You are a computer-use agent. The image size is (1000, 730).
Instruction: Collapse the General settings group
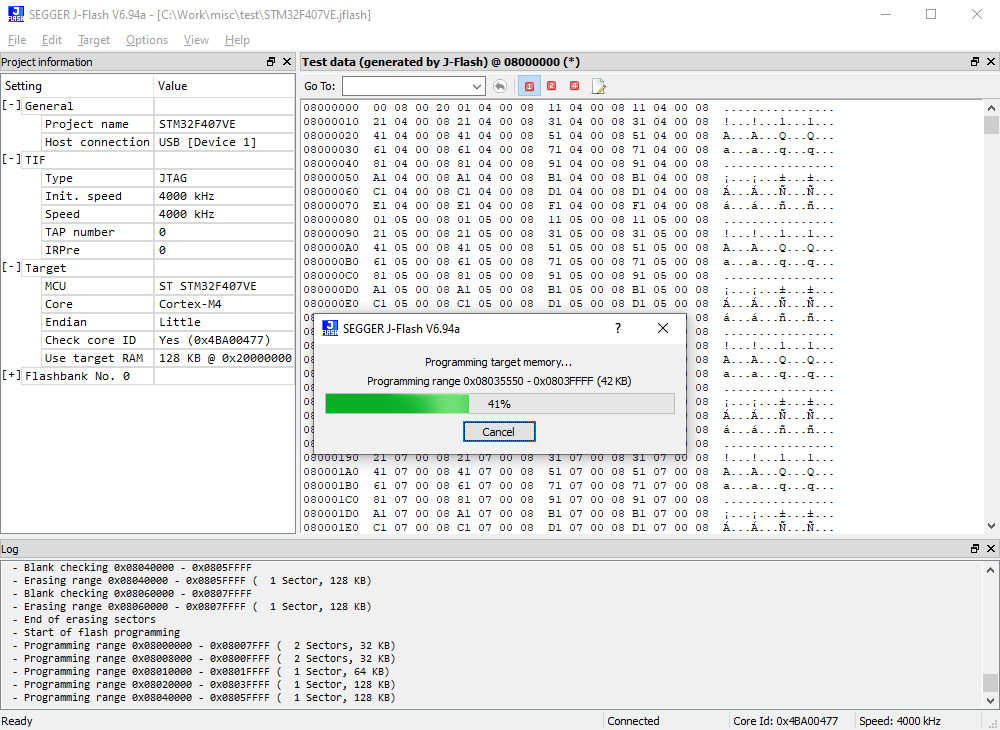pyautogui.click(x=12, y=106)
